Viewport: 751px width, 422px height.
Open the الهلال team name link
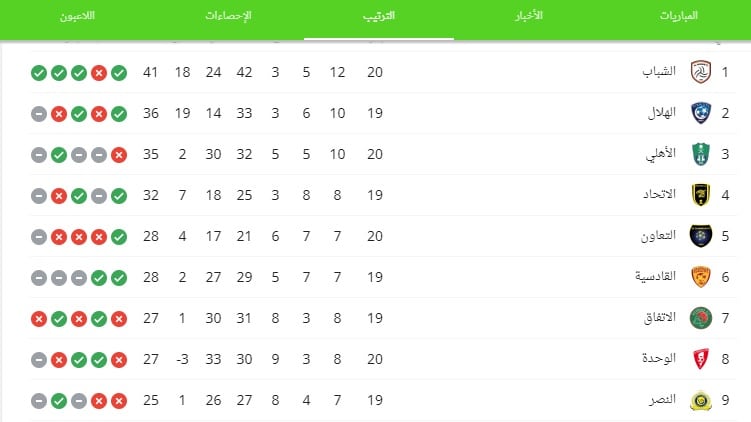pos(661,113)
